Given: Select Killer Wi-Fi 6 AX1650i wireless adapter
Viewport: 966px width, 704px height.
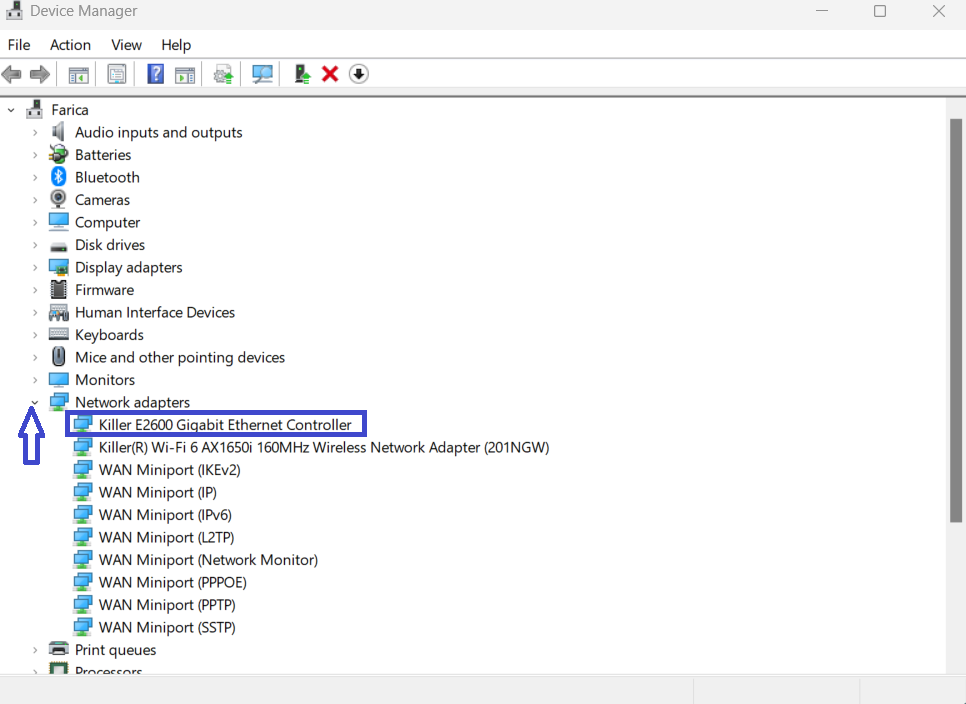Looking at the screenshot, I should 323,447.
